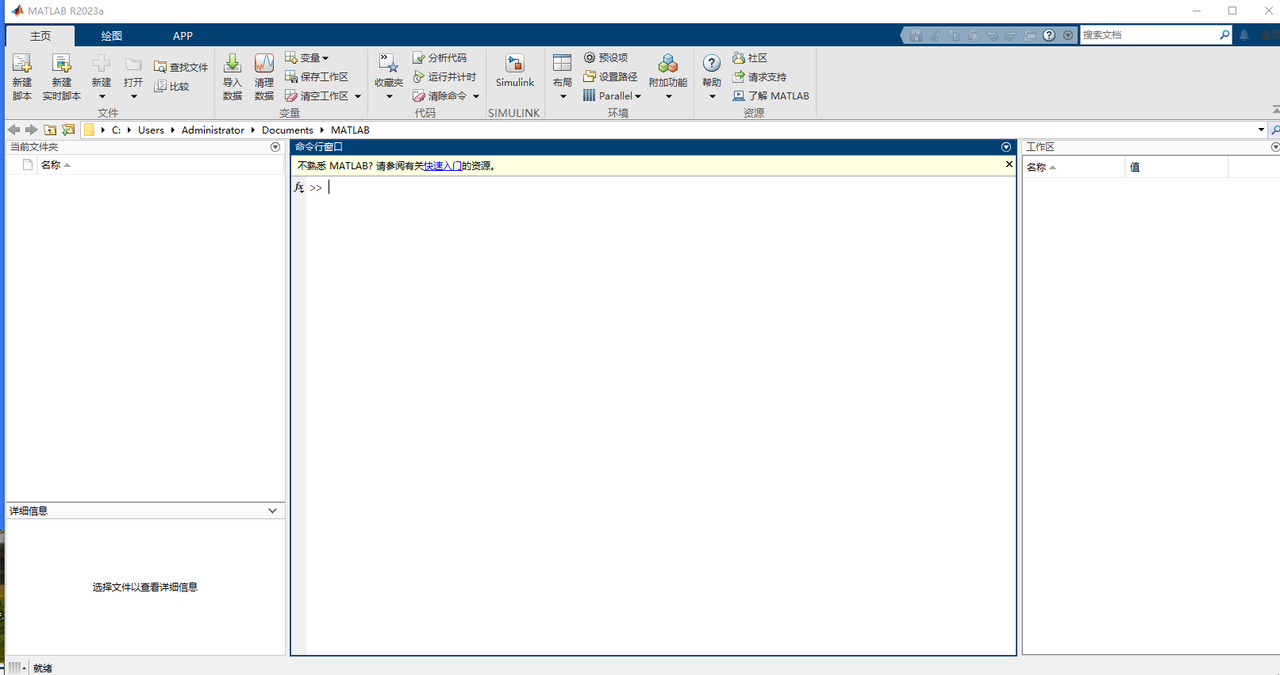The height and width of the screenshot is (675, 1280).
Task: Click the 新建脚本 (New Script) icon
Action: coord(22,64)
